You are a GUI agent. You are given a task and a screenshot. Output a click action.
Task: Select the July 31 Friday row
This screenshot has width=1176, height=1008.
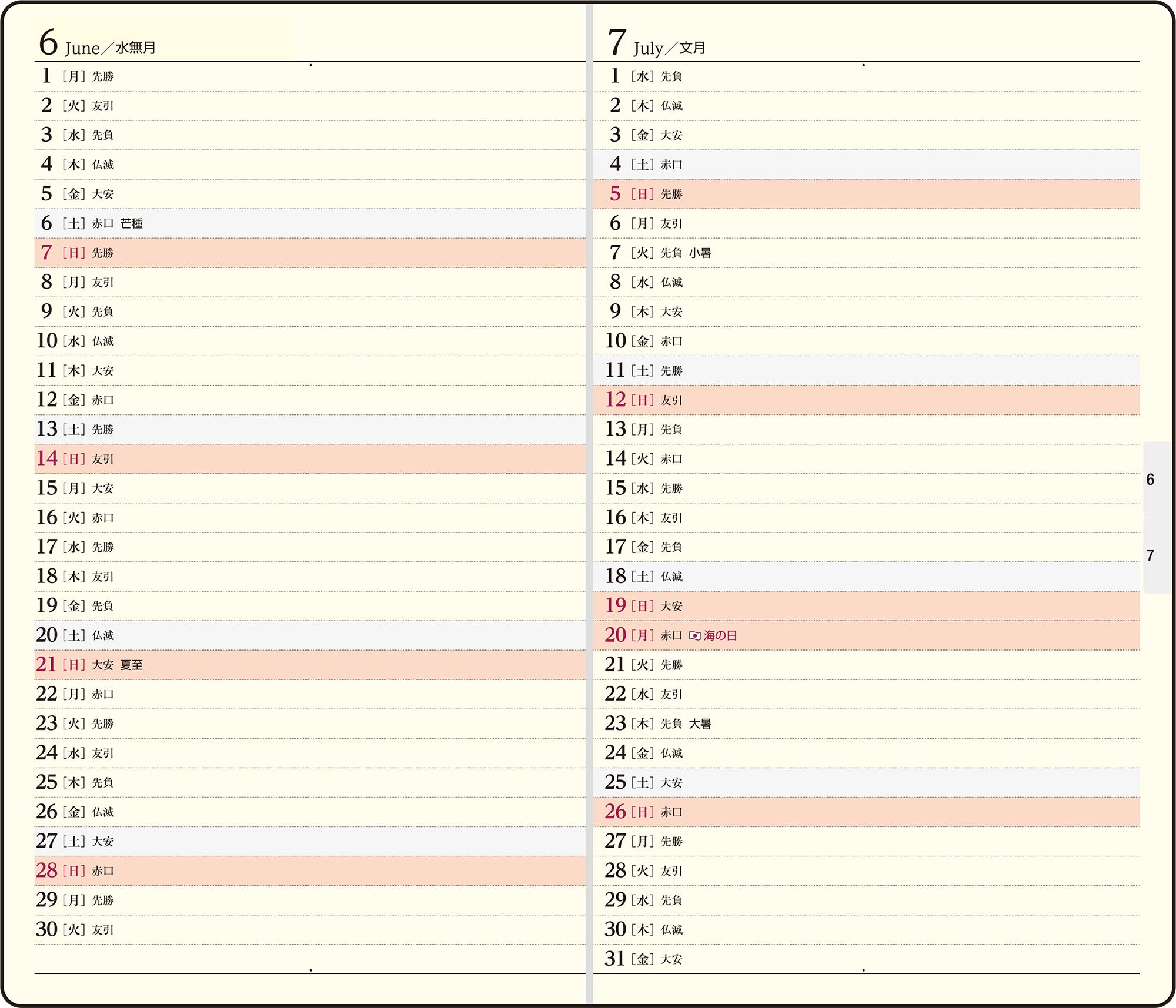pos(866,959)
